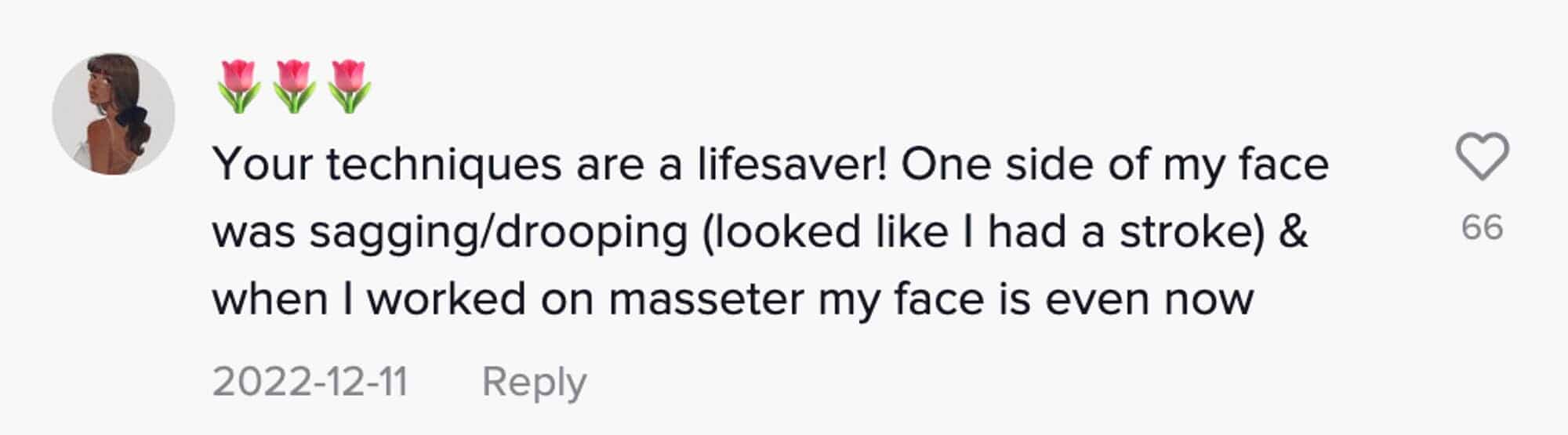Click the ampersand ending the second line
The width and height of the screenshot is (1568, 435).
(x=1294, y=233)
